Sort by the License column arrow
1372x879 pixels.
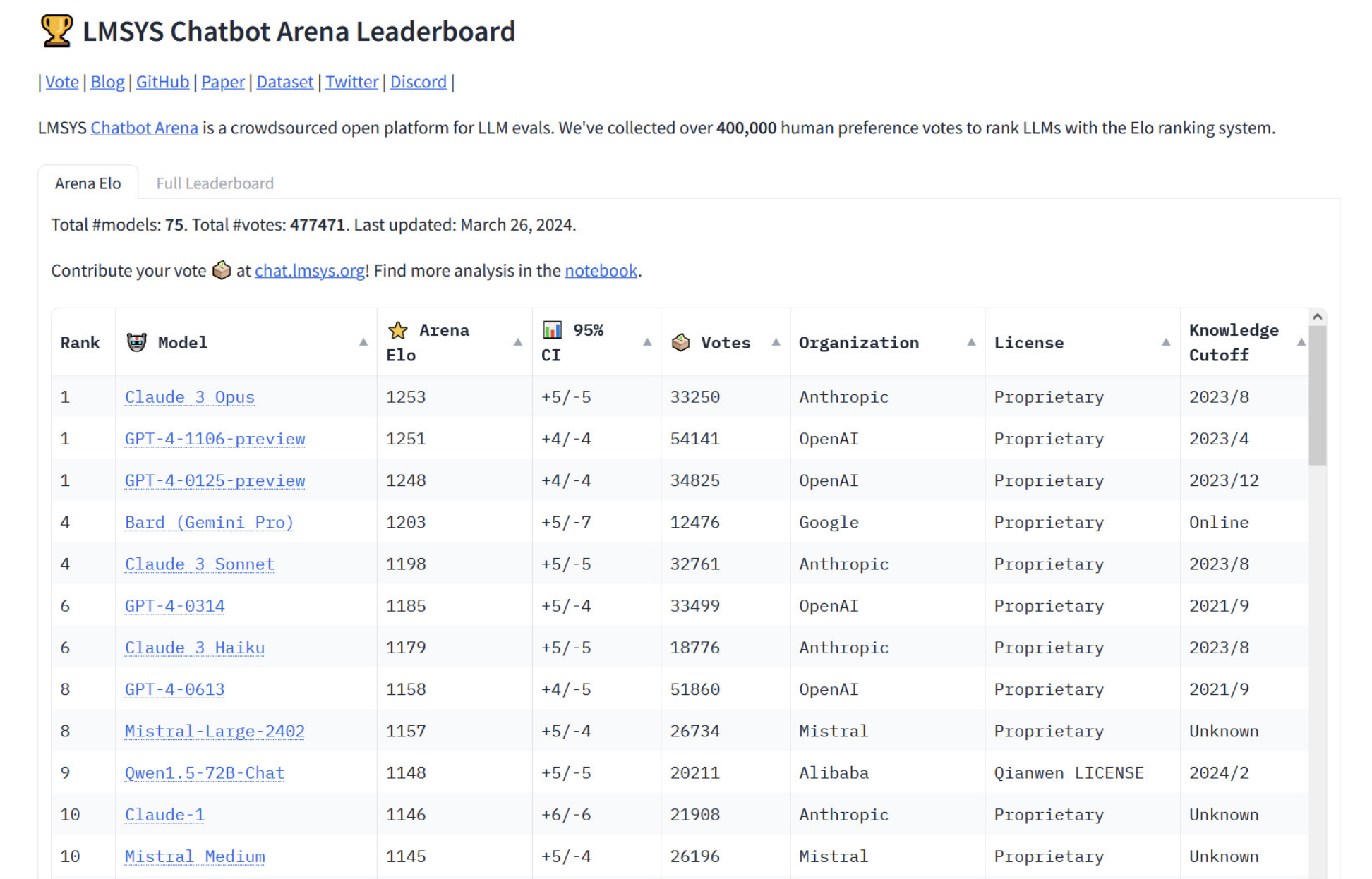[x=1166, y=343]
